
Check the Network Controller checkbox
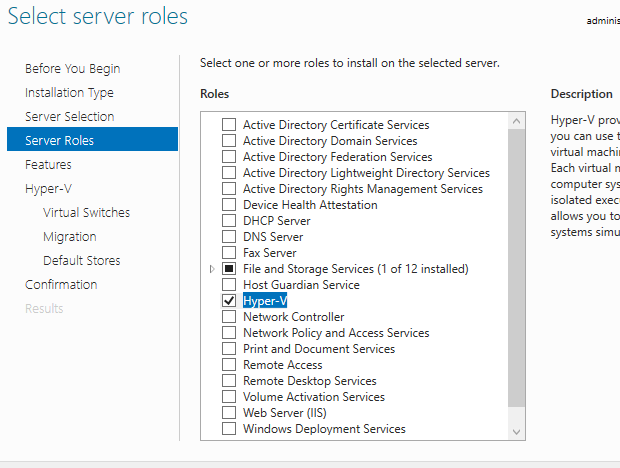click(x=229, y=317)
